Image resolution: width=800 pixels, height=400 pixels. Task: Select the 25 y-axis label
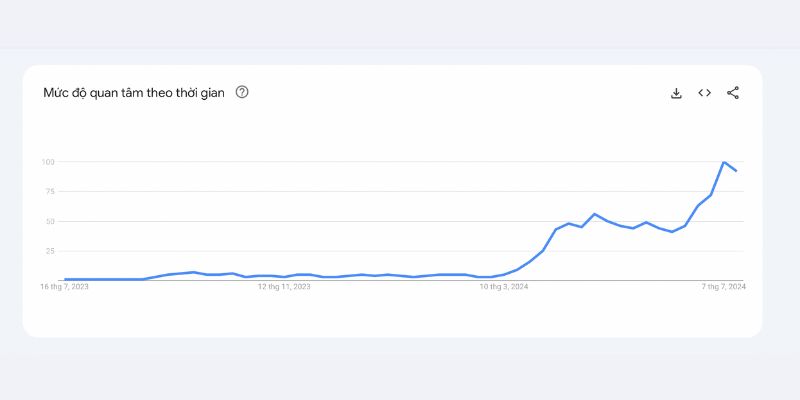(x=49, y=251)
